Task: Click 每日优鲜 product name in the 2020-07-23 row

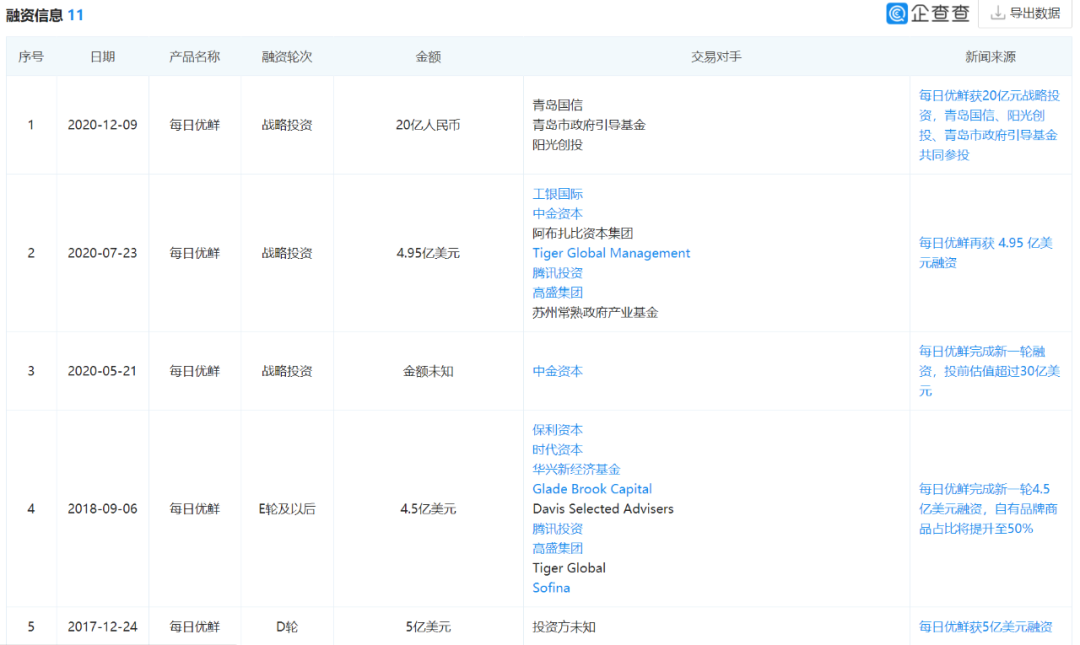Action: 195,253
